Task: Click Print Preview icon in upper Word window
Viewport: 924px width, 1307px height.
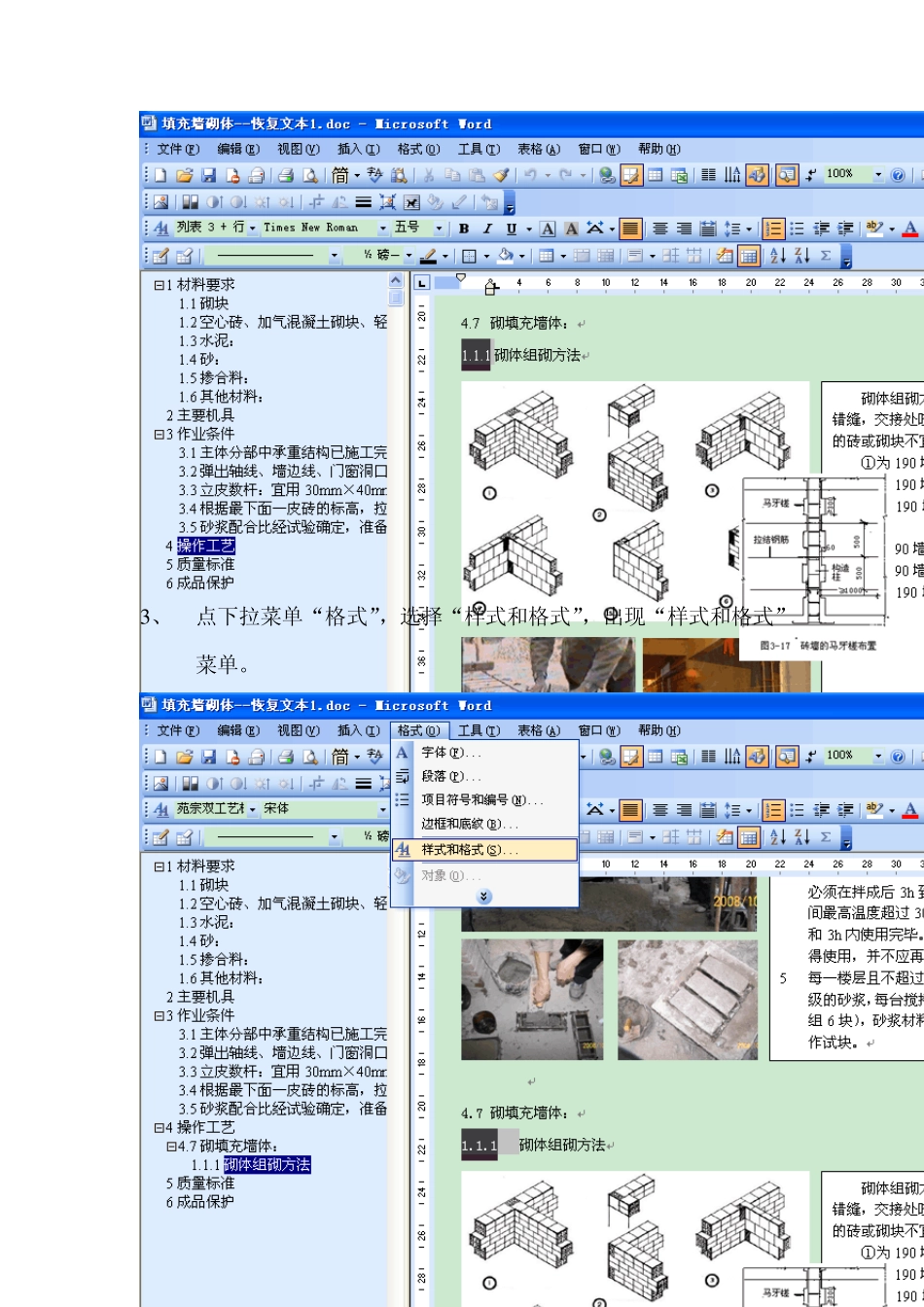Action: [310, 176]
